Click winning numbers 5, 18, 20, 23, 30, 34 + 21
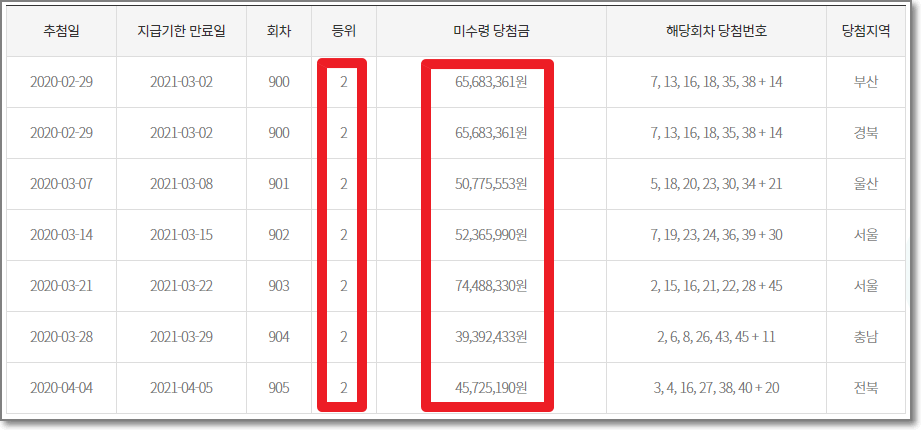Screen dimensions: 921x430 [x=716, y=184]
